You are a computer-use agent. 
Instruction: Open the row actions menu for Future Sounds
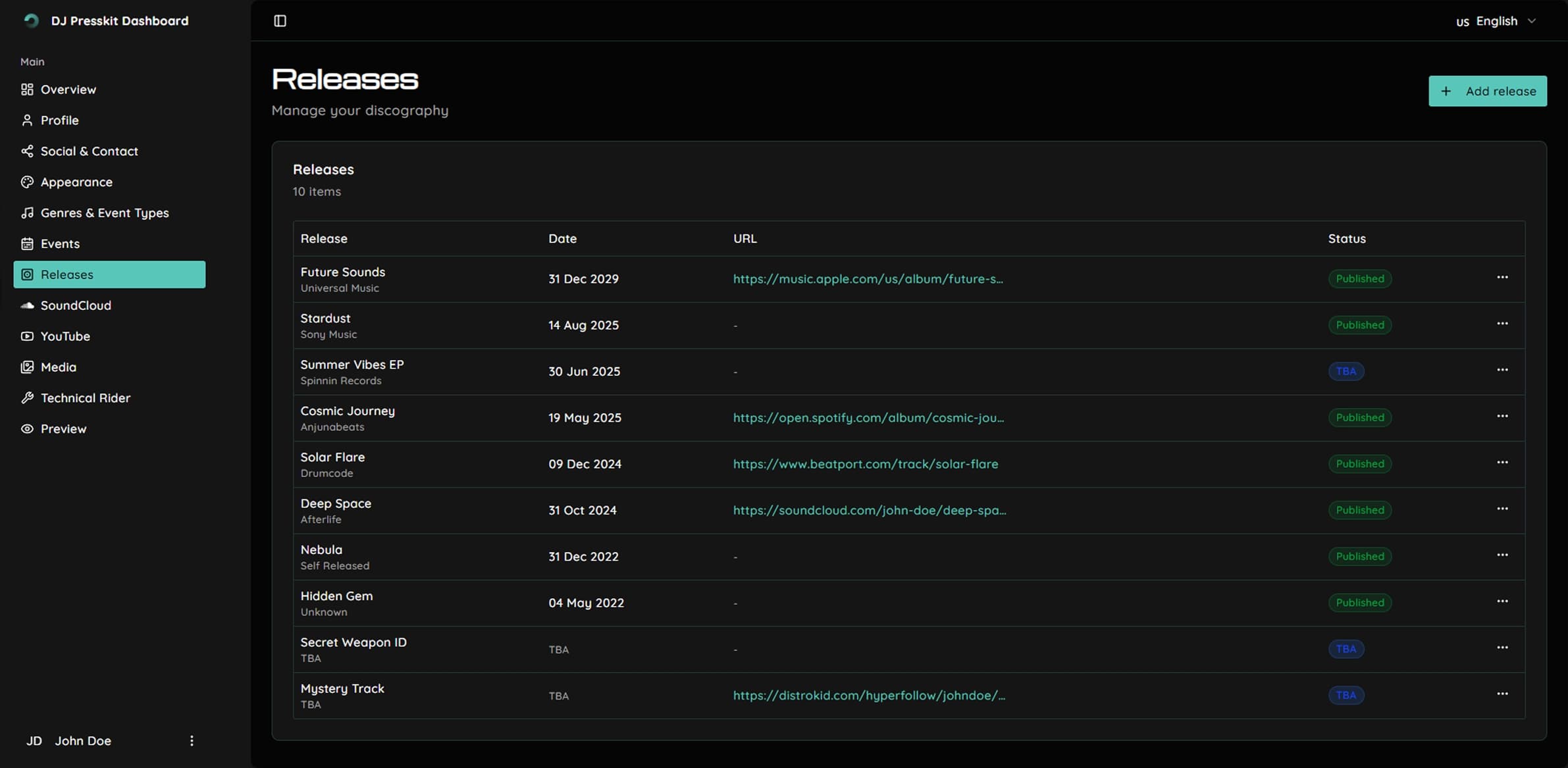(1502, 278)
